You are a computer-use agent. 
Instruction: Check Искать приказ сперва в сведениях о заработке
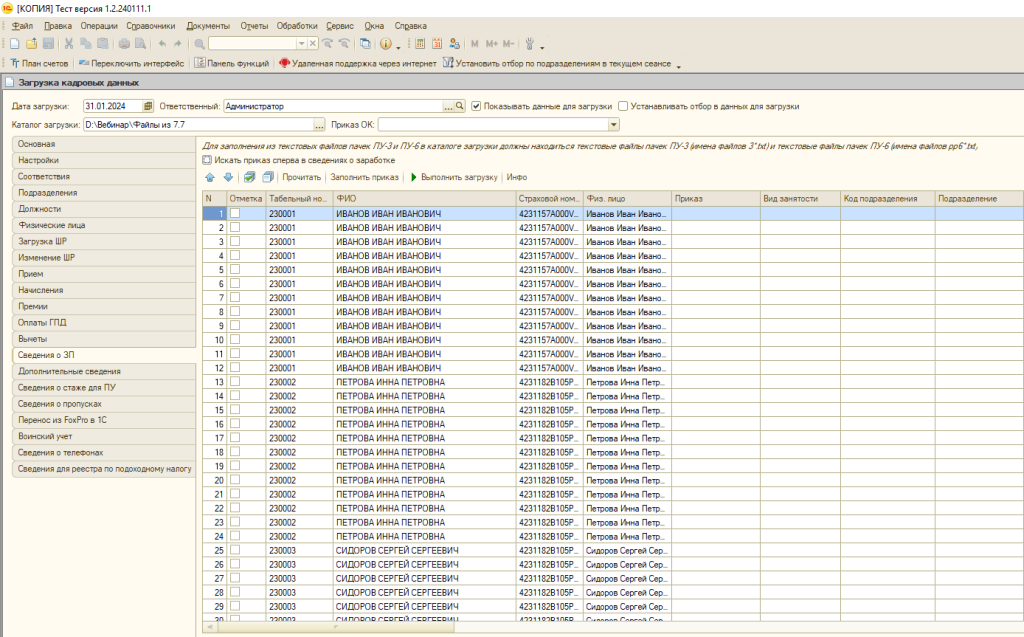207,160
